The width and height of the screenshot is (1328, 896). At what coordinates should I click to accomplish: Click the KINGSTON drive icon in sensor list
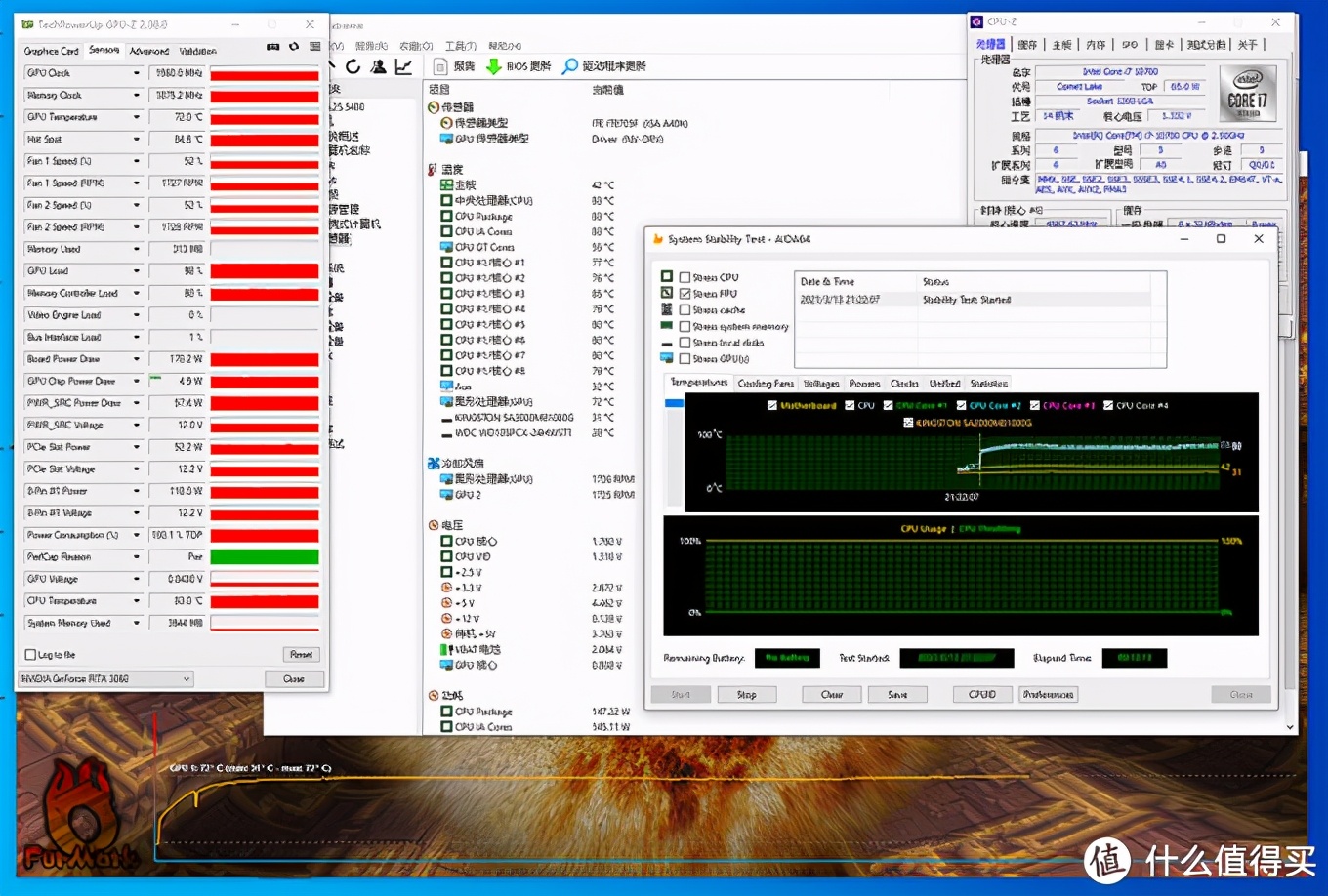[x=446, y=418]
